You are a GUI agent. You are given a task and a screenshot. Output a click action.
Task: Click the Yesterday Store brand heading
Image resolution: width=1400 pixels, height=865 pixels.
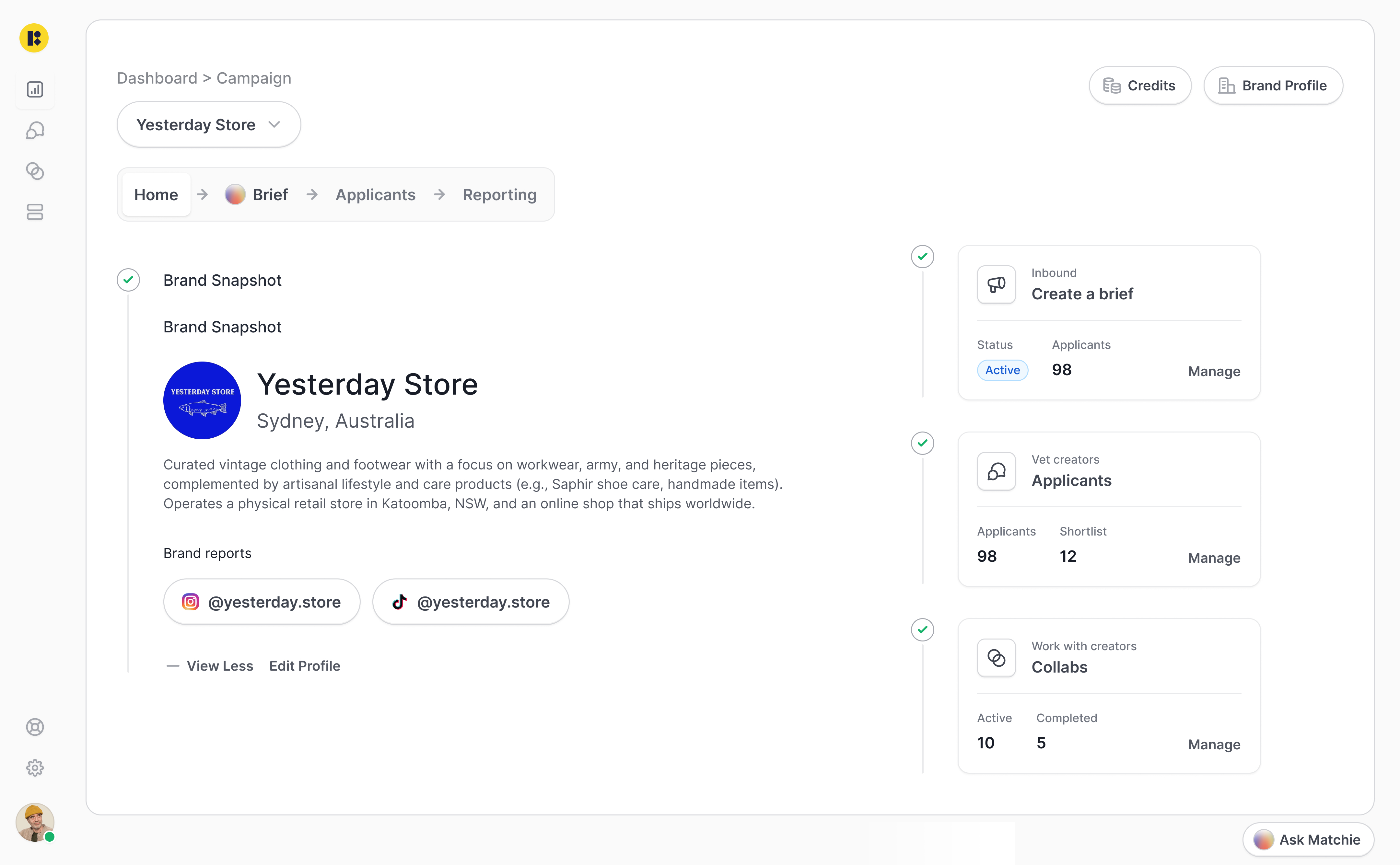(x=367, y=384)
